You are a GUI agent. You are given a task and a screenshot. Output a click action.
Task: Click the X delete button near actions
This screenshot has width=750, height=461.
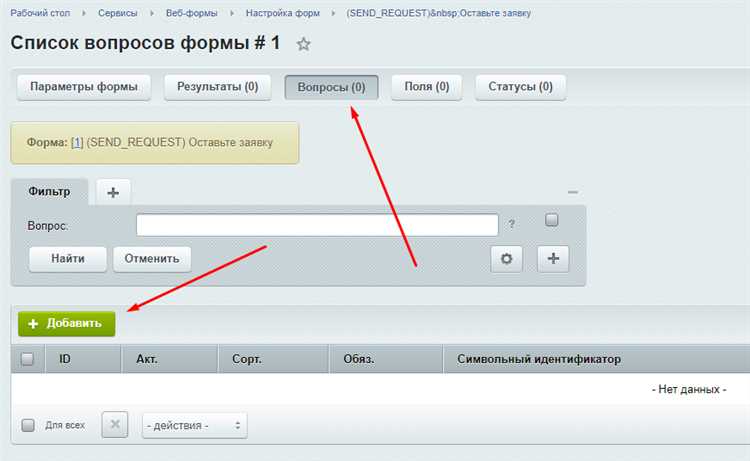coord(115,424)
